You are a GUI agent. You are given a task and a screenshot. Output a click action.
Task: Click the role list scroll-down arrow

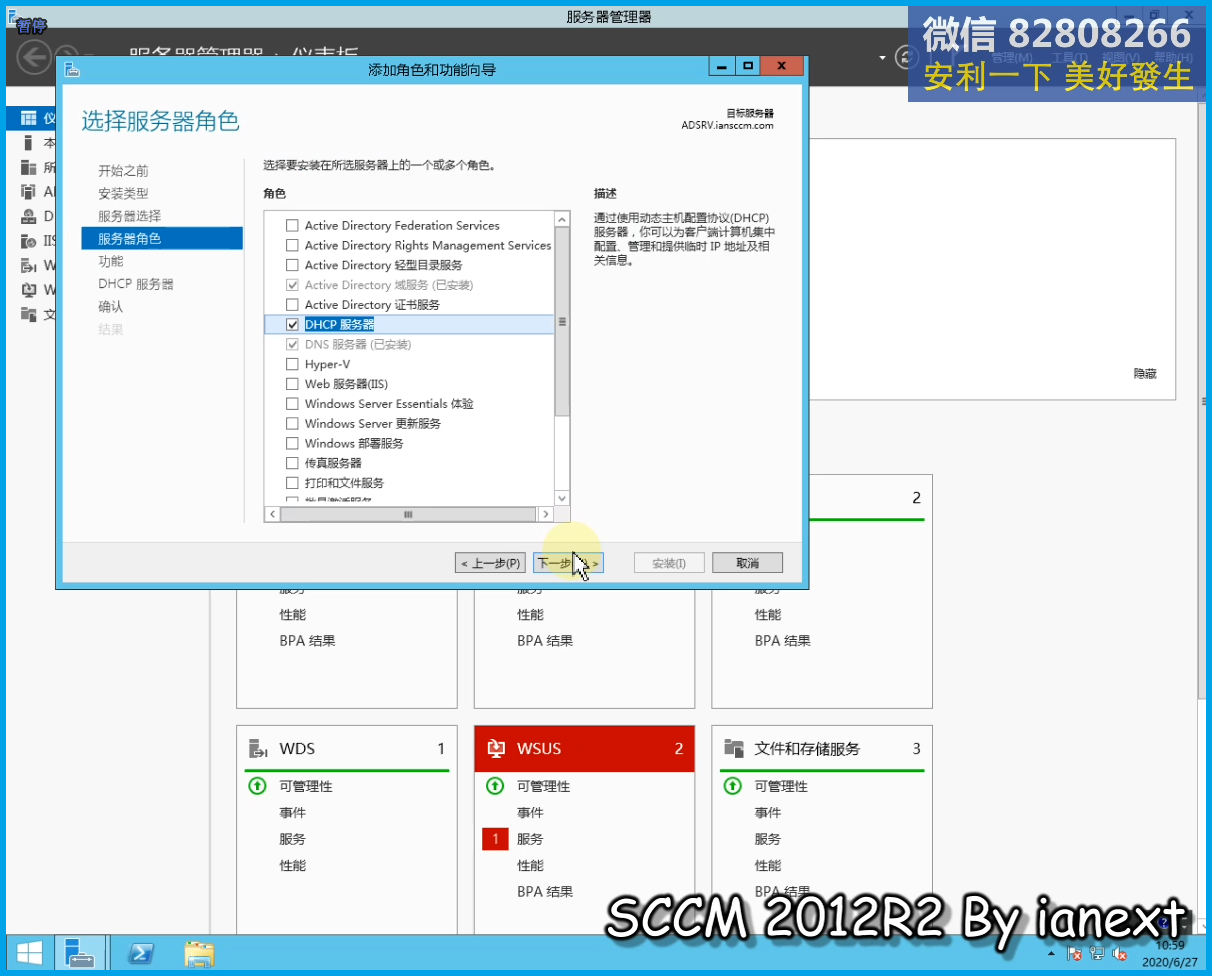[561, 497]
